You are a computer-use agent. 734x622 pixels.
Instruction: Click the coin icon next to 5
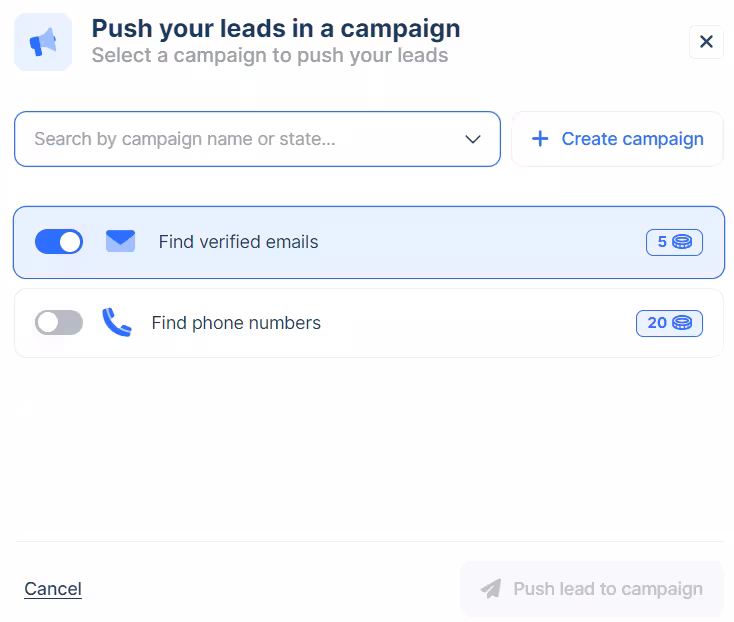[682, 242]
